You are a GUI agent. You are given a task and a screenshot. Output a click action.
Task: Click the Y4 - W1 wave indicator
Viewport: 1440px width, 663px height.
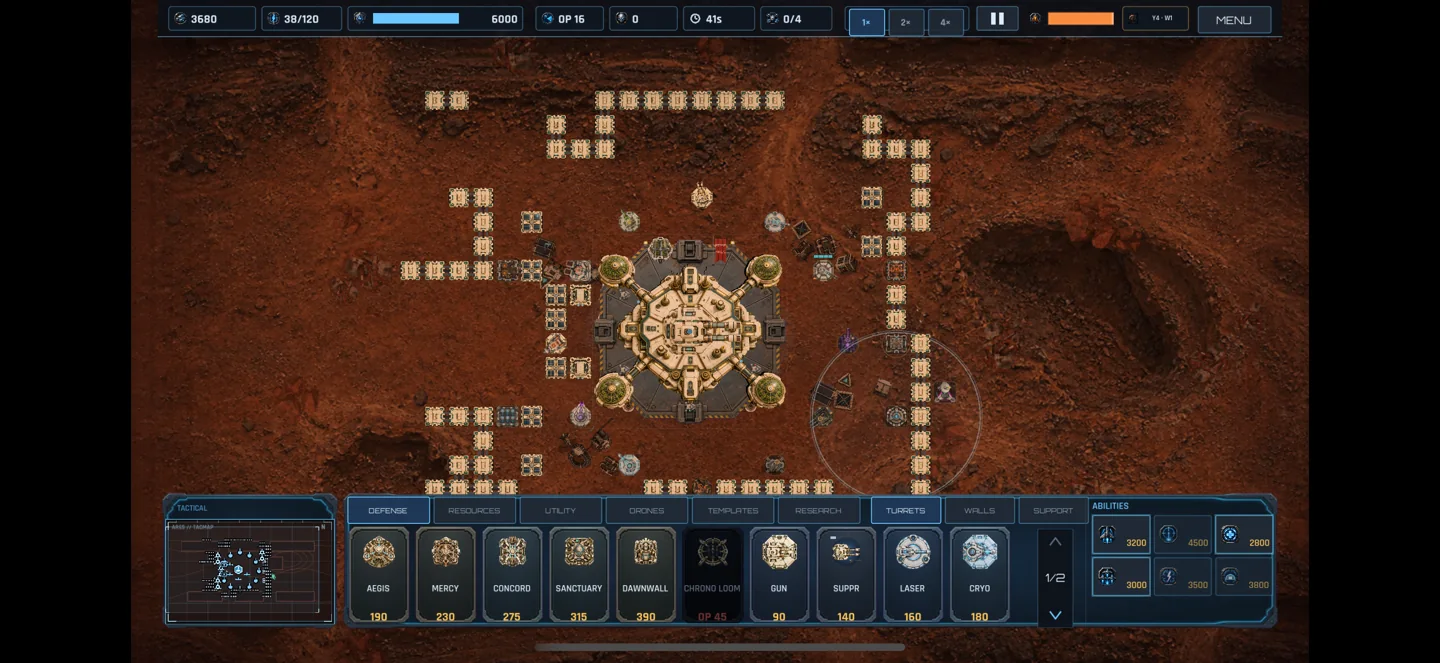(1155, 19)
